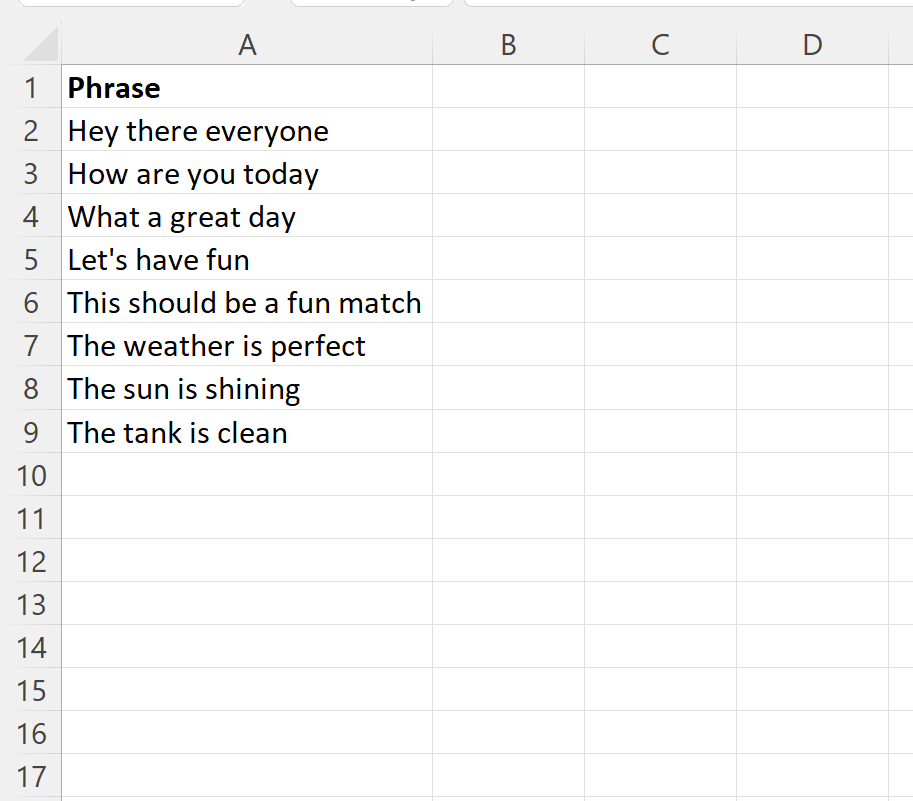The width and height of the screenshot is (913, 801).
Task: Select row 17 header
Action: click(x=31, y=776)
